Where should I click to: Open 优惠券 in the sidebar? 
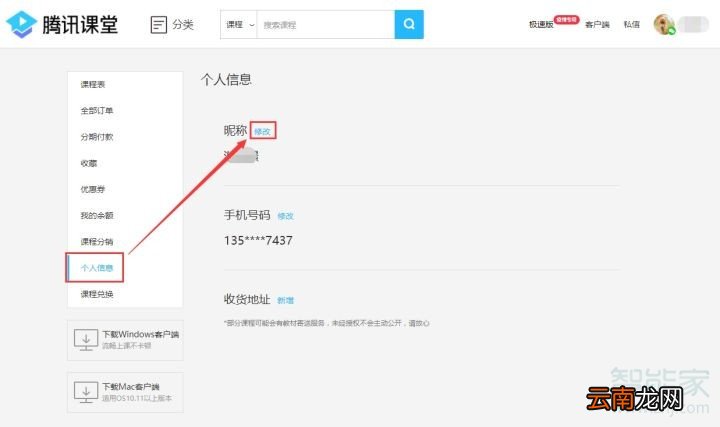point(93,189)
